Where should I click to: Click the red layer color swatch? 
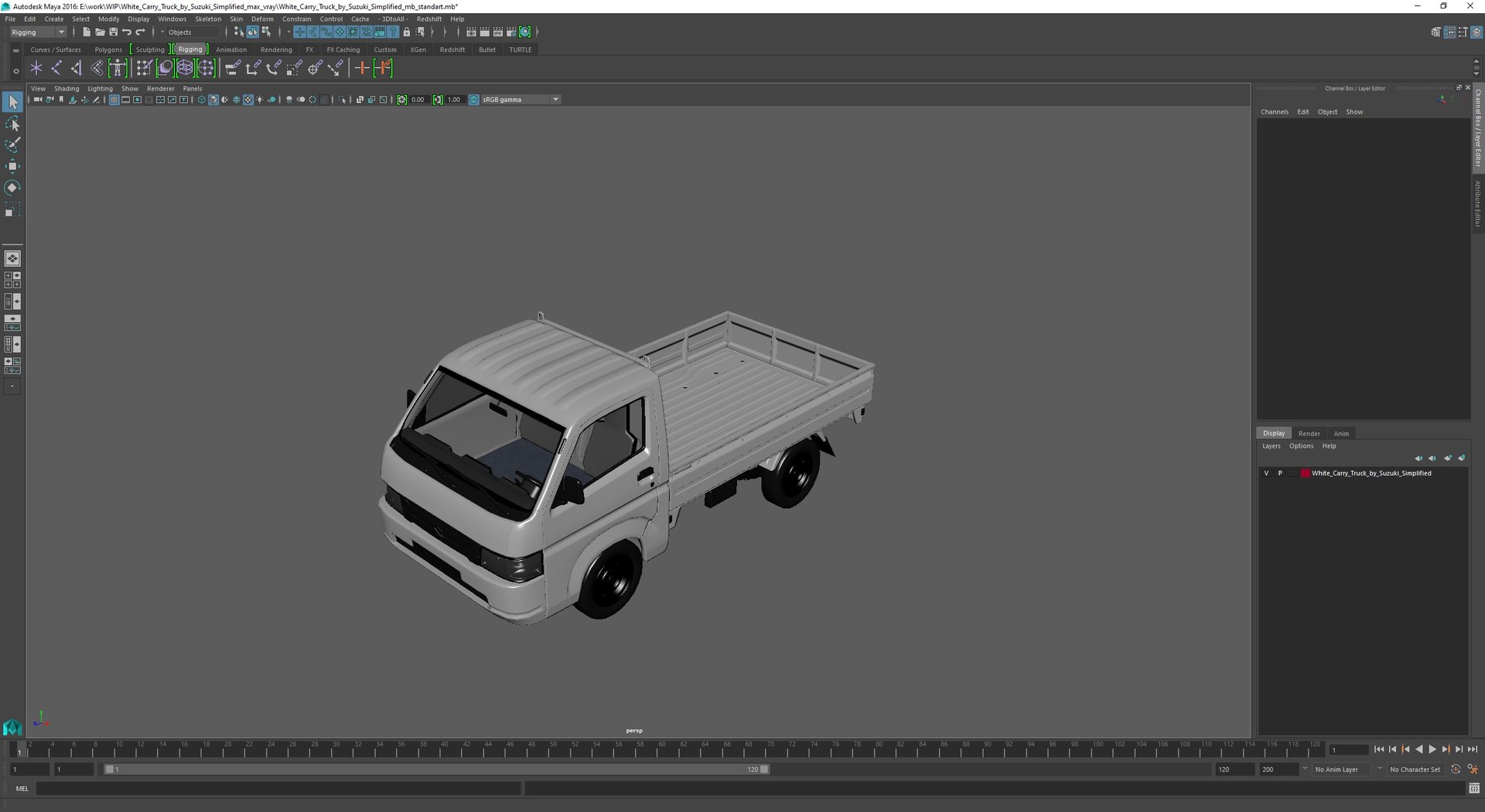pyautogui.click(x=1306, y=473)
